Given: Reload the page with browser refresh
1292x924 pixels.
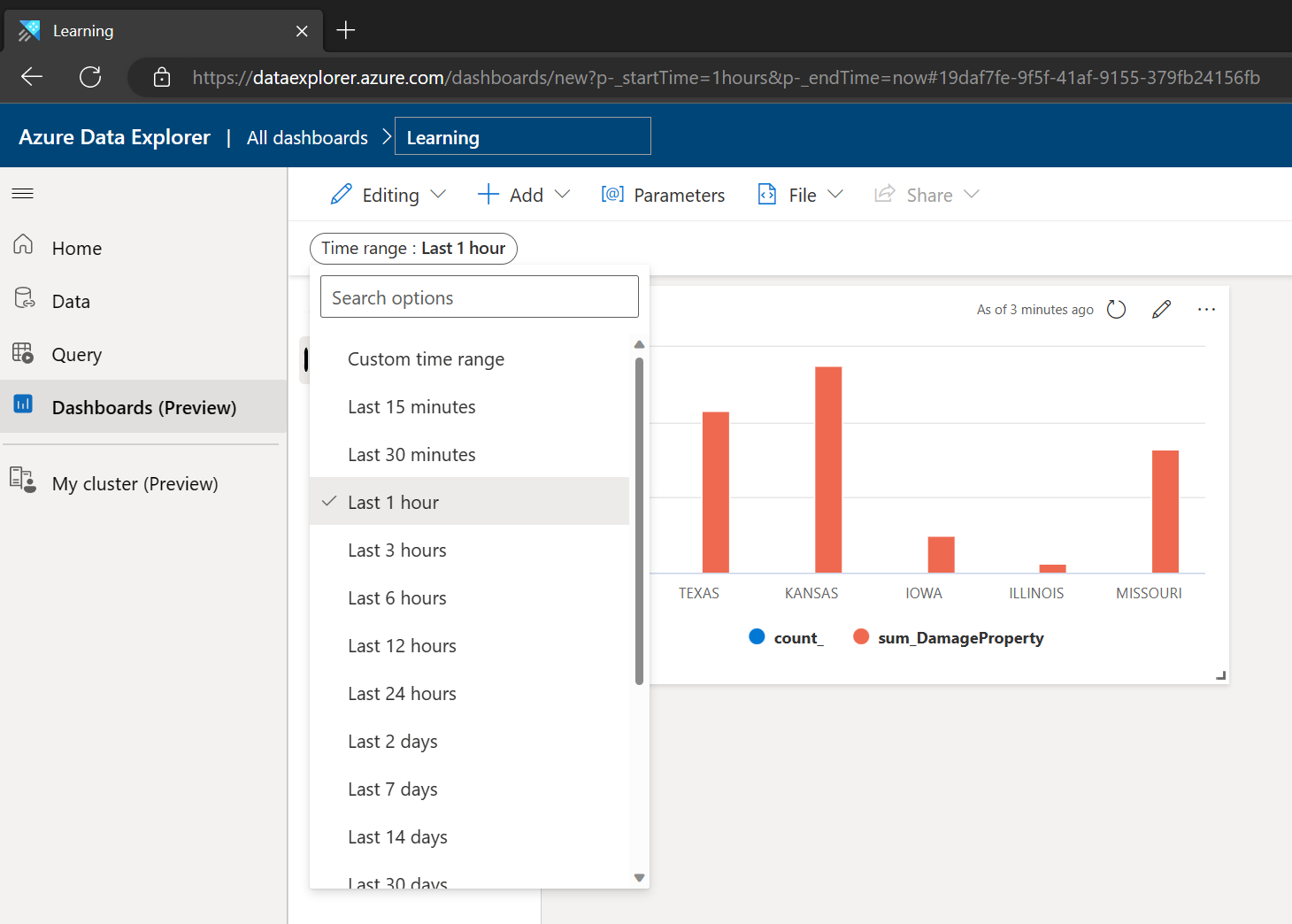Looking at the screenshot, I should pyautogui.click(x=90, y=77).
